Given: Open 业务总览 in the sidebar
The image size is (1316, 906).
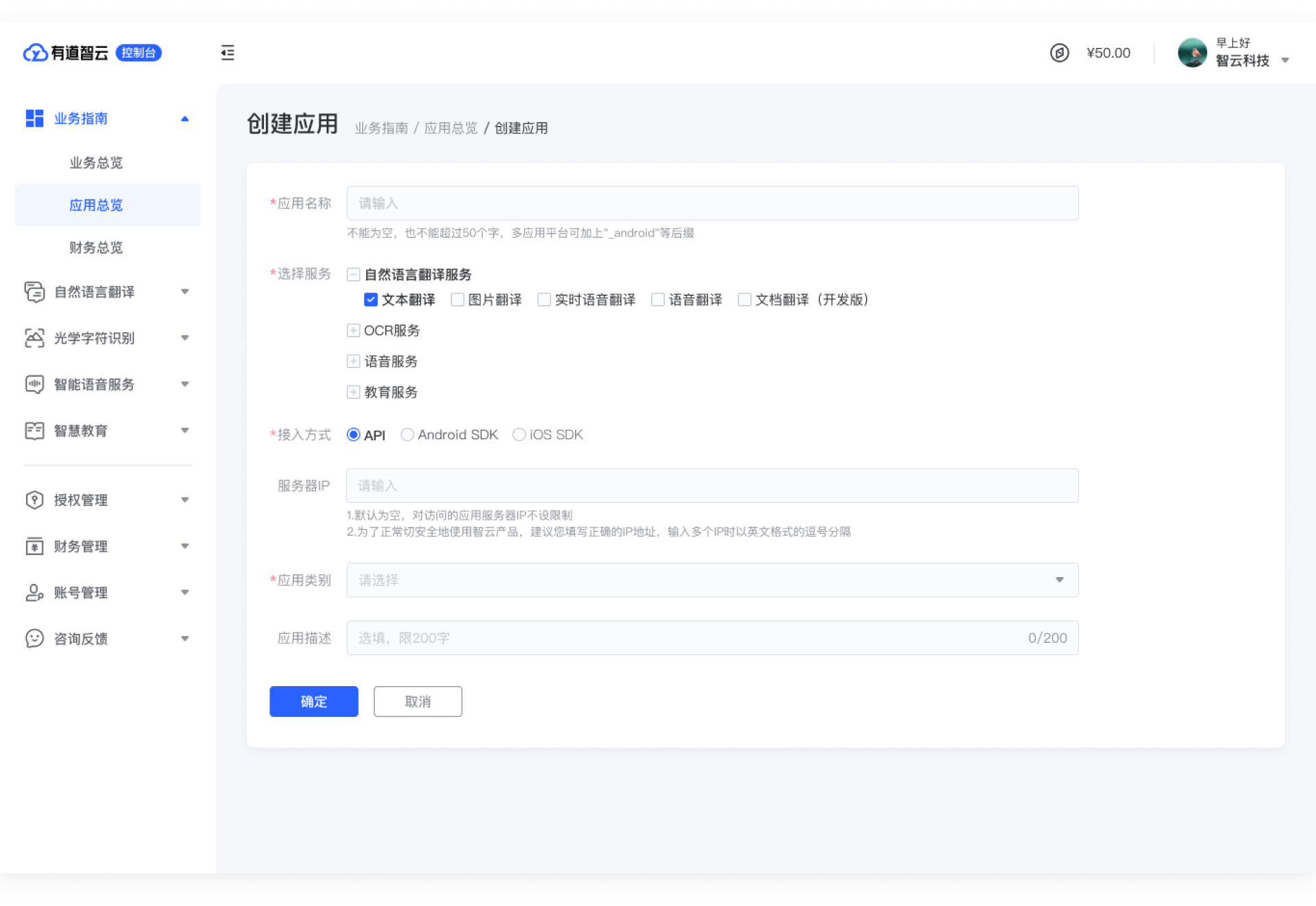Looking at the screenshot, I should click(96, 162).
